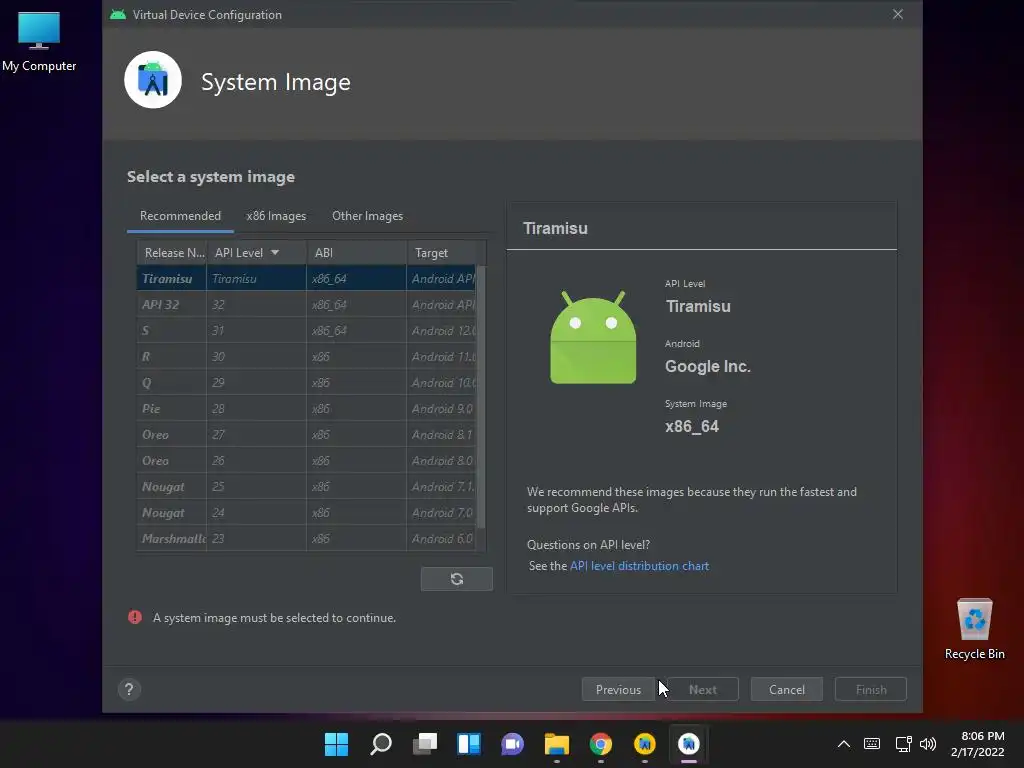Click the red error warning icon
This screenshot has width=1024, height=768.
[135, 617]
